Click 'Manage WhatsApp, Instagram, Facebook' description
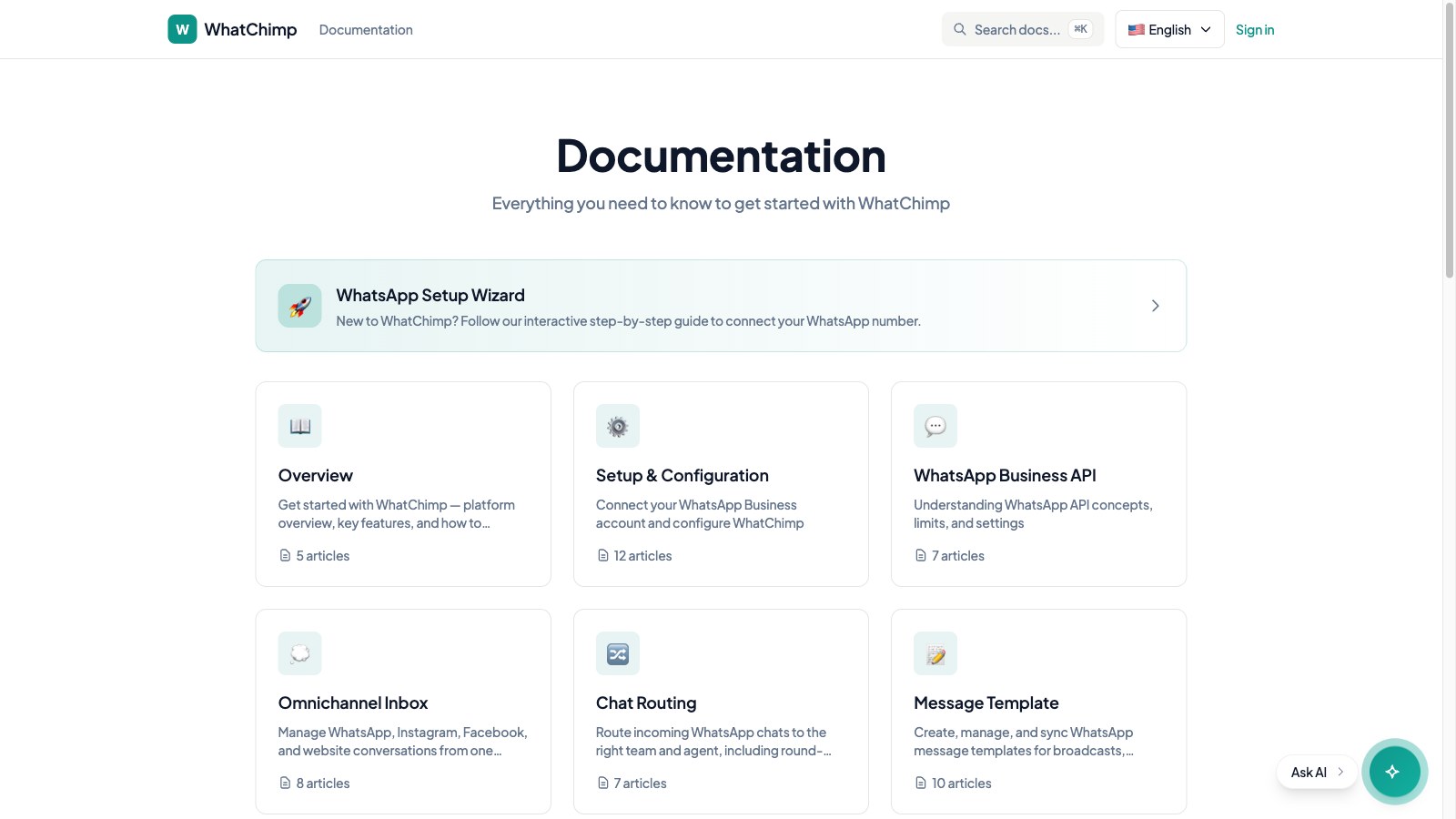The height and width of the screenshot is (819, 1456). (403, 741)
